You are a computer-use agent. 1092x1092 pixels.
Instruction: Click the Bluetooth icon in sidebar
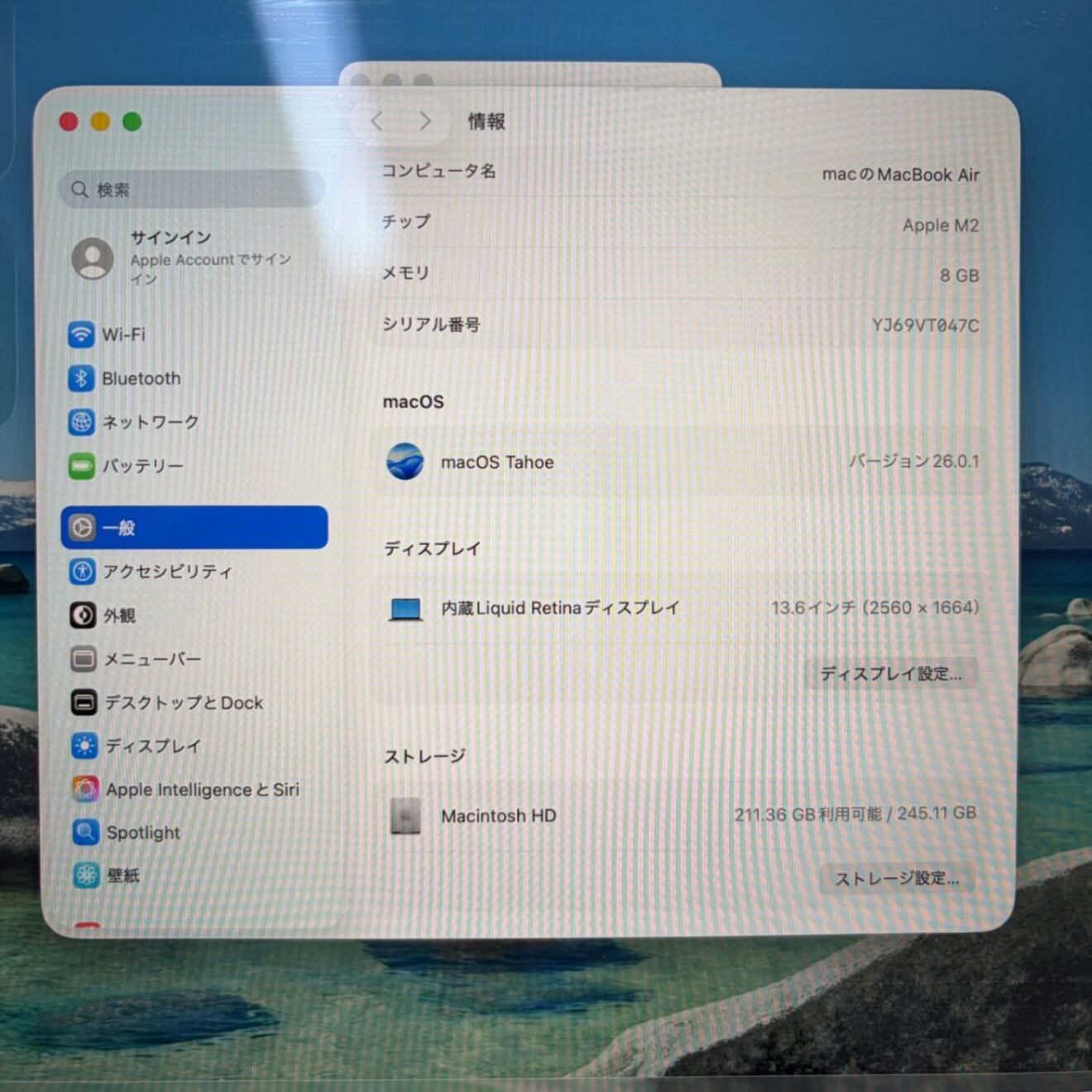81,378
